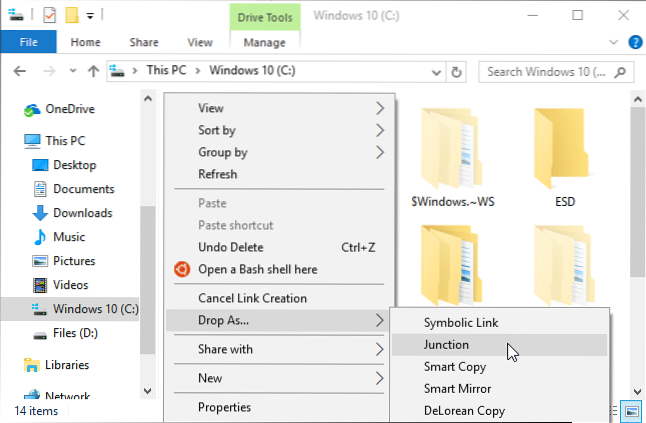Open Desktop in the navigation pane
Screen dimensions: 646x423
click(x=64, y=165)
